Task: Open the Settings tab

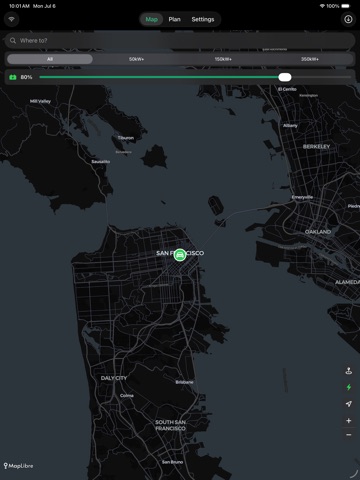Action: [x=203, y=19]
